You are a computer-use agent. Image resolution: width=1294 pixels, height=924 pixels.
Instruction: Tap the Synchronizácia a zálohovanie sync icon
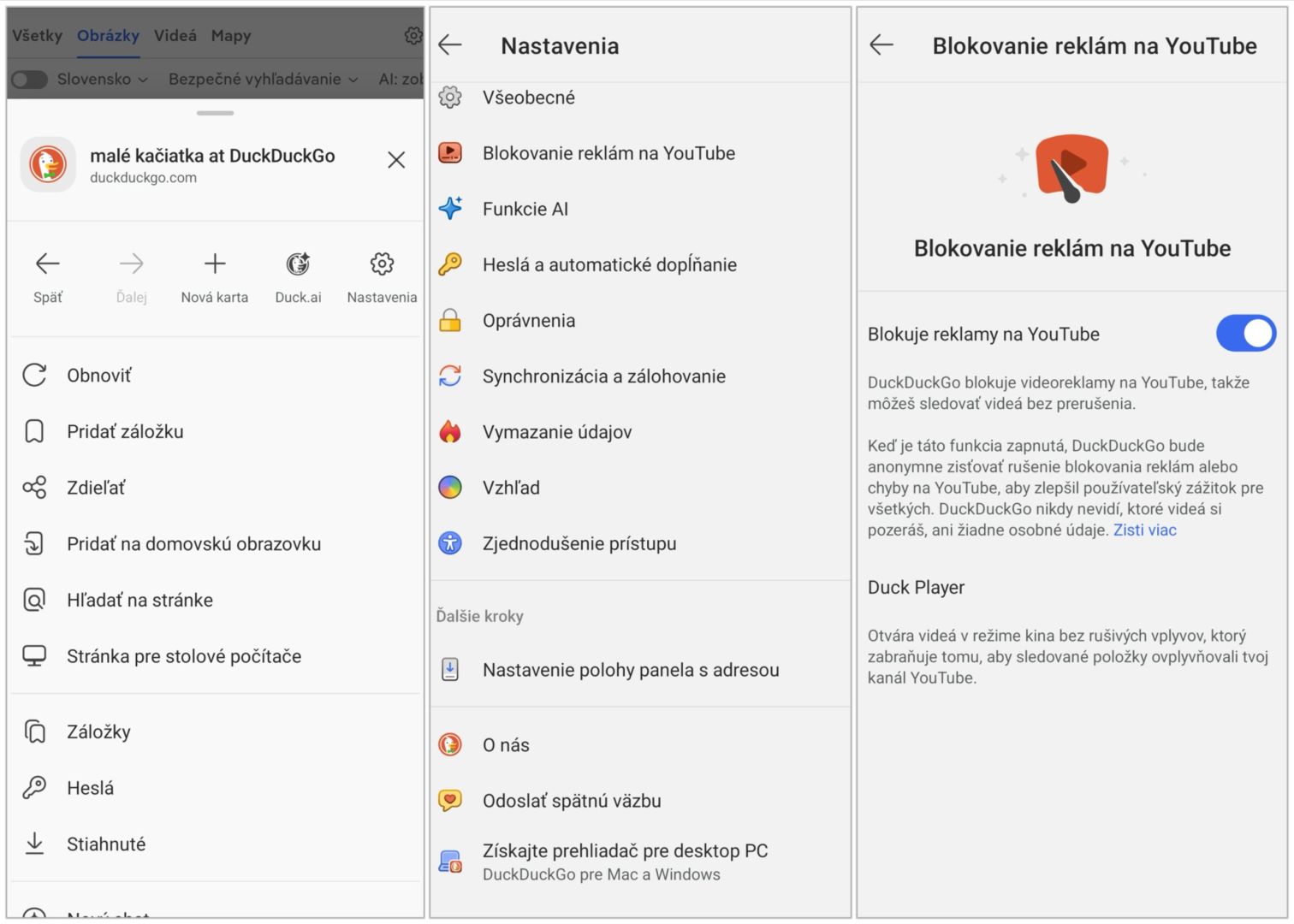(x=450, y=376)
